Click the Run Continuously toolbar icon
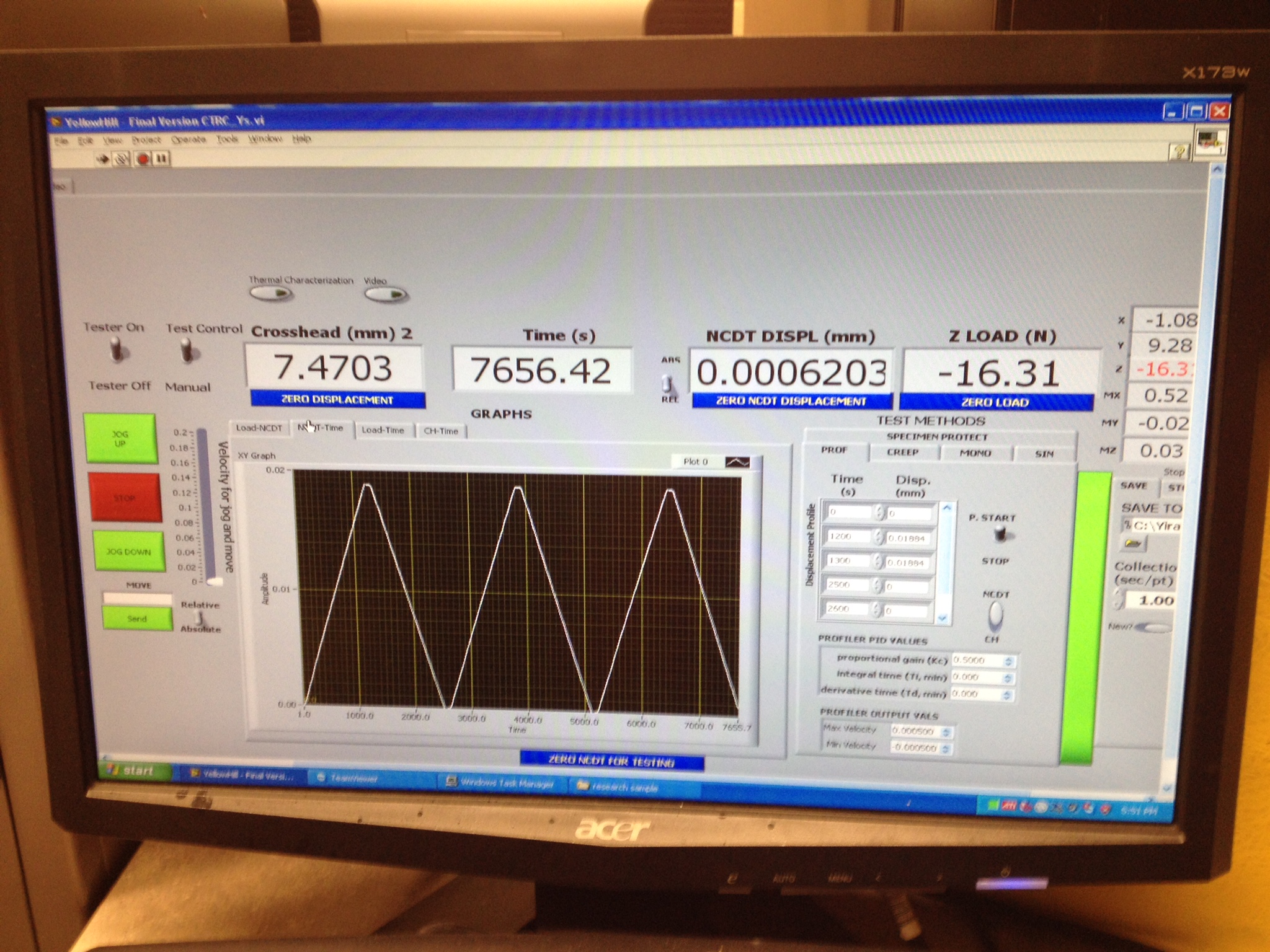 (122, 159)
